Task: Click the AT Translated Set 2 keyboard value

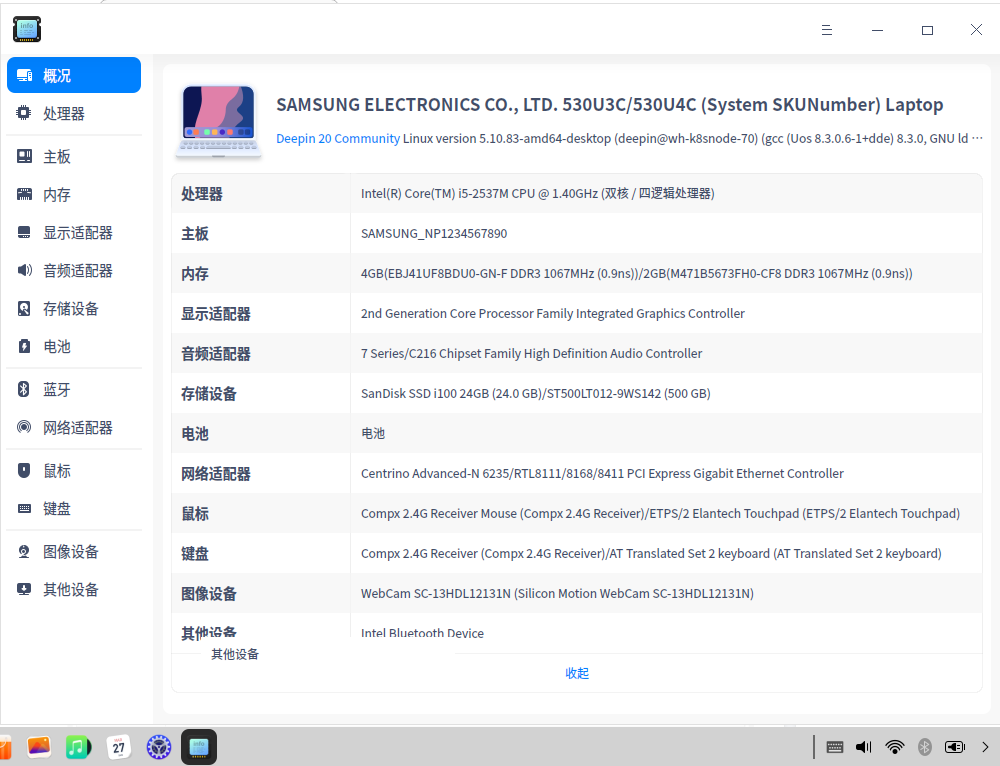Action: tap(651, 554)
